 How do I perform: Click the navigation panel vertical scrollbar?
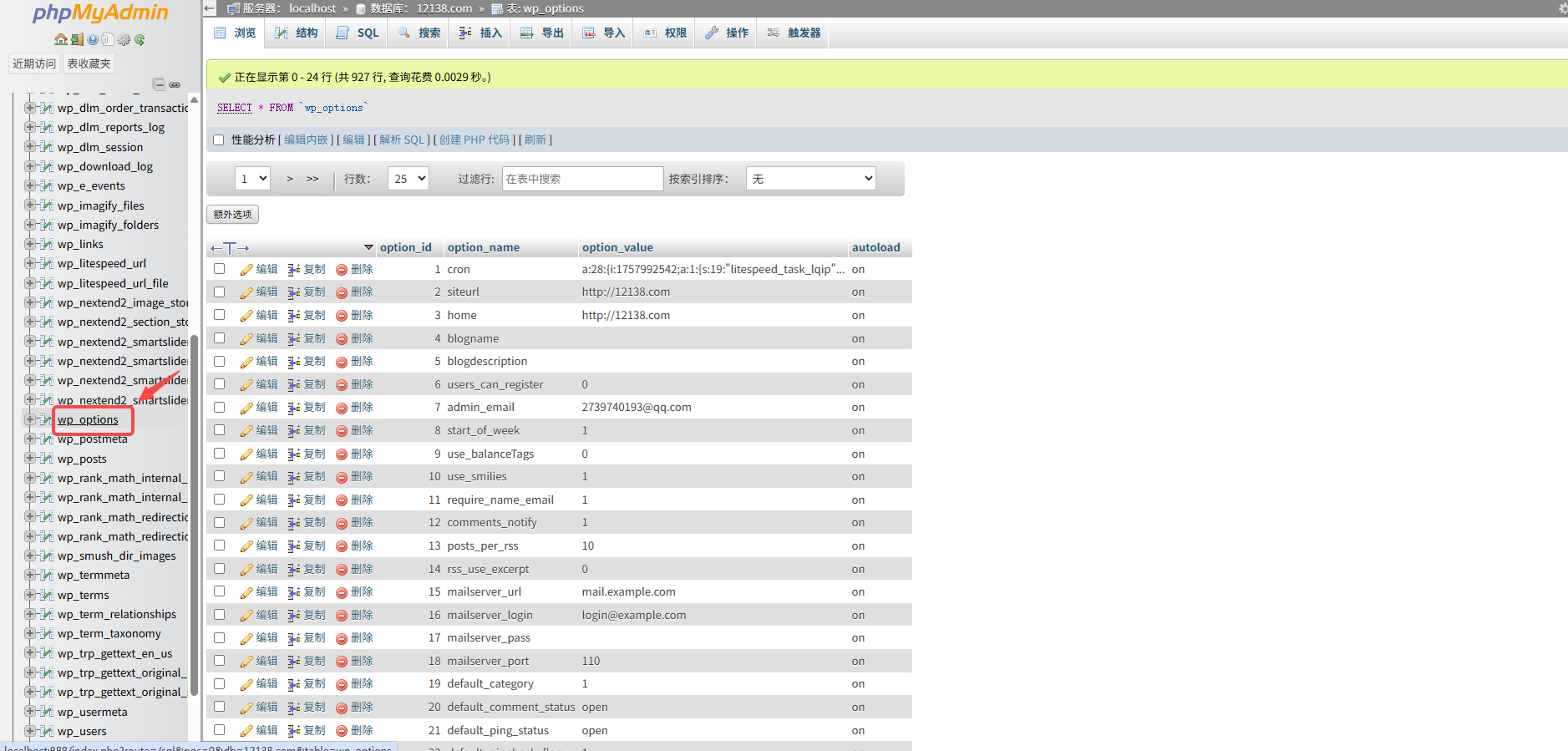point(194,501)
